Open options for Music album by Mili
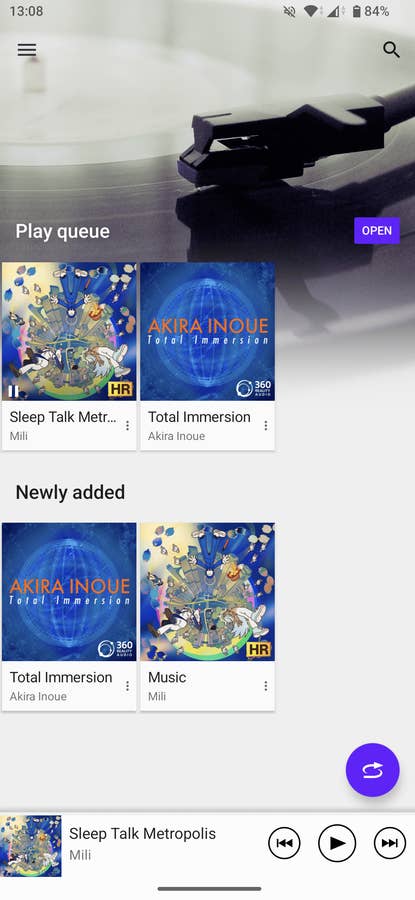 (266, 686)
